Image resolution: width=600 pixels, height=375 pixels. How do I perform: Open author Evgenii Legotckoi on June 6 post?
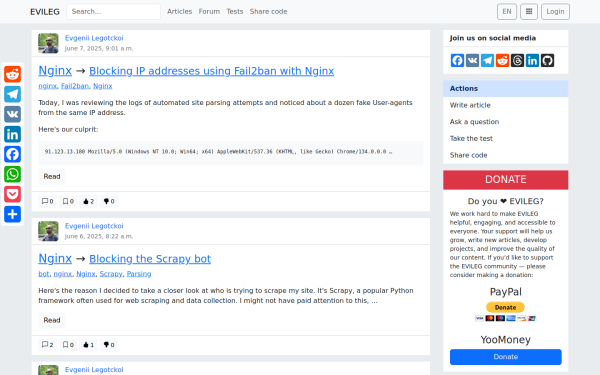click(94, 226)
